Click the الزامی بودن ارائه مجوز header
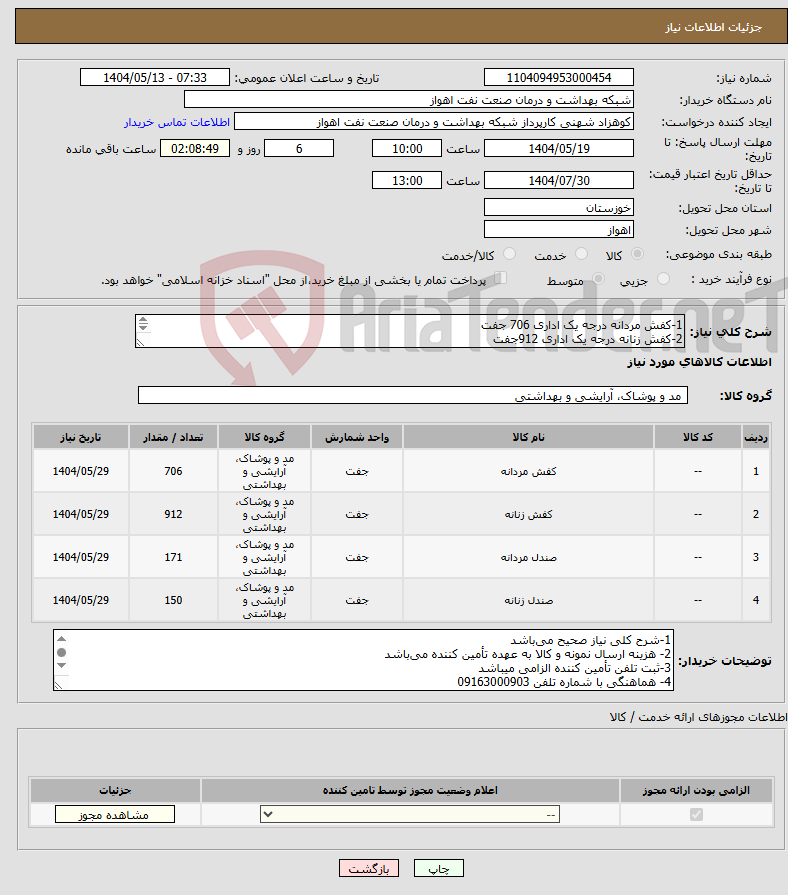Viewport: 788px width, 895px height. [x=696, y=791]
